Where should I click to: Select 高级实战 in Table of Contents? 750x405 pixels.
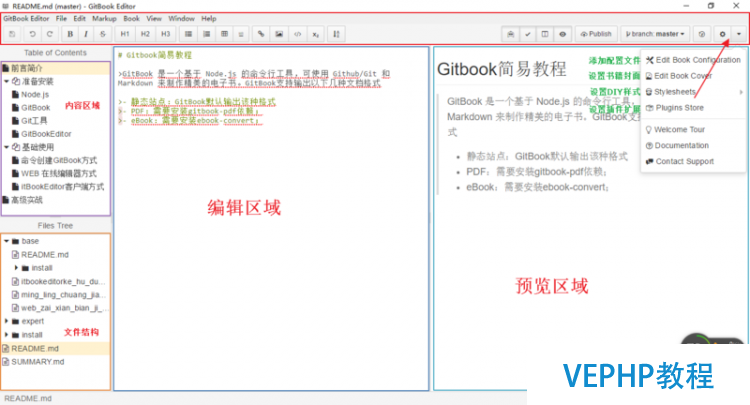27,200
